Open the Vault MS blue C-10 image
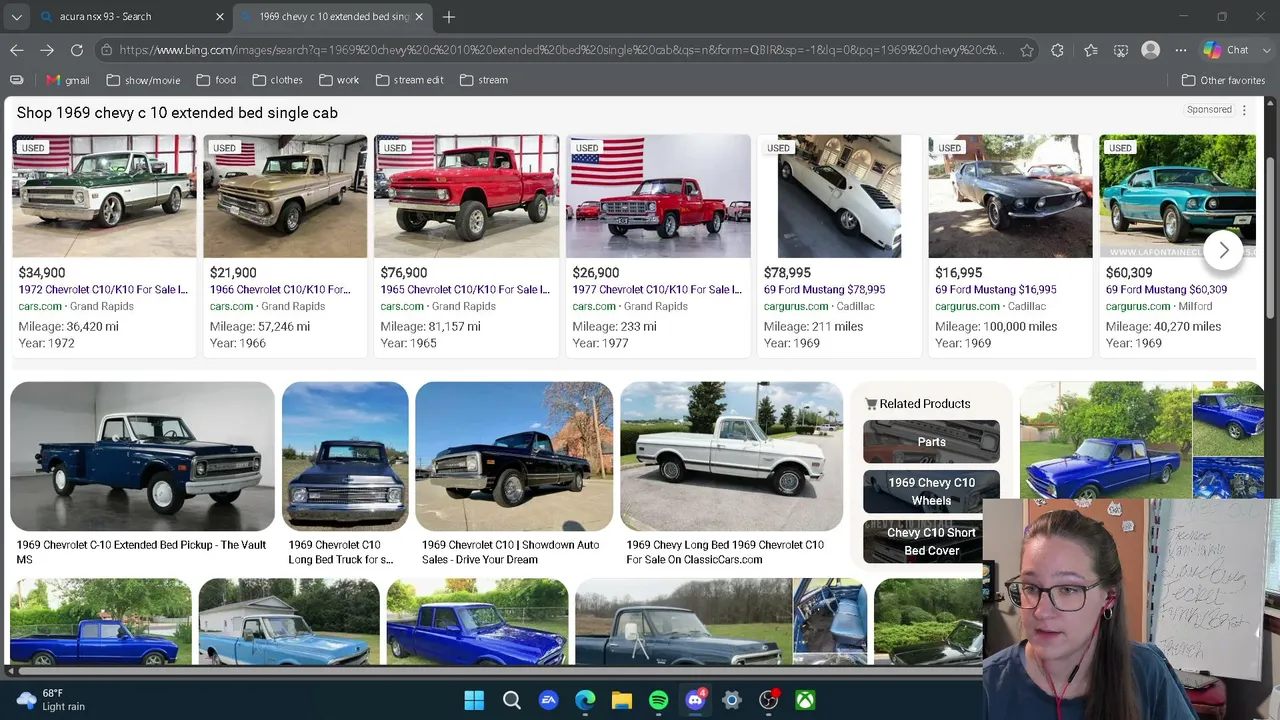Screen dimensions: 1280x720 (x=142, y=456)
